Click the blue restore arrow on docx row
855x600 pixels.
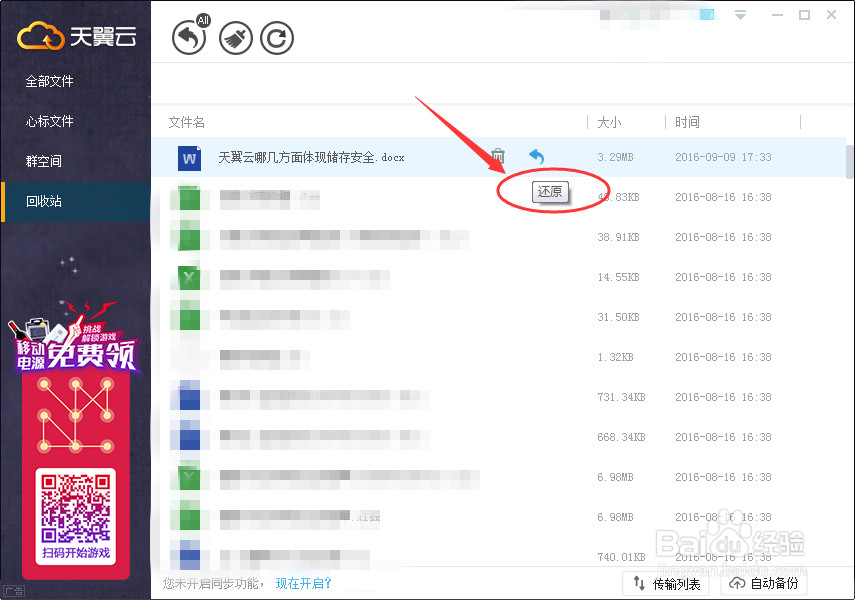(537, 157)
